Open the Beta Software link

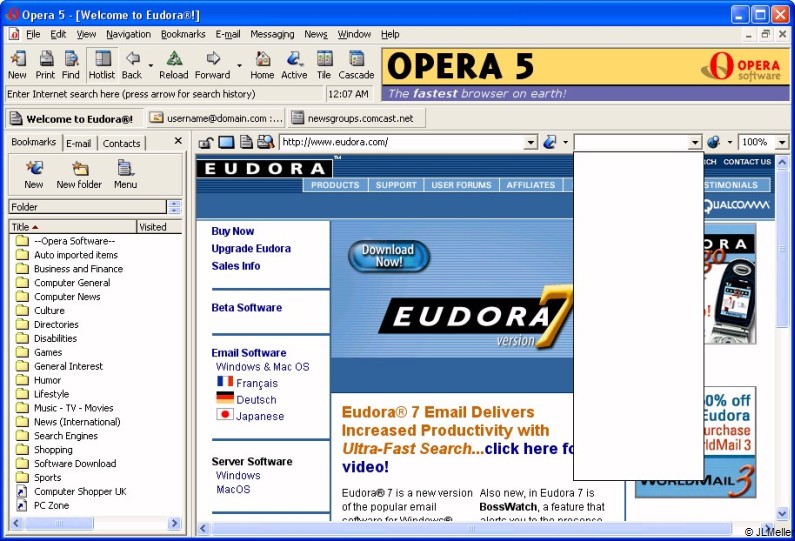(x=246, y=308)
